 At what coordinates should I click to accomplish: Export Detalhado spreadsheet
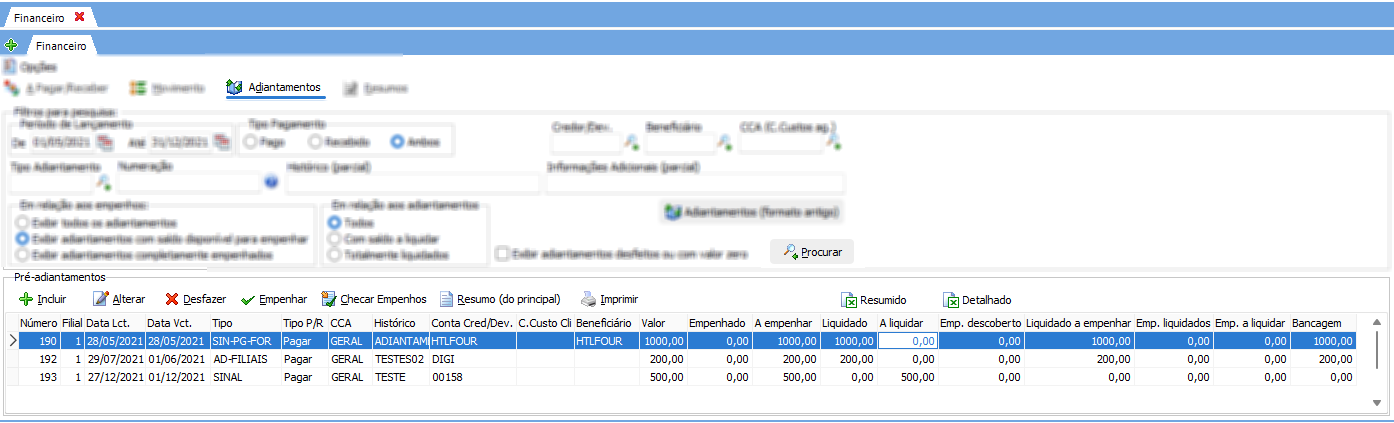pyautogui.click(x=977, y=299)
